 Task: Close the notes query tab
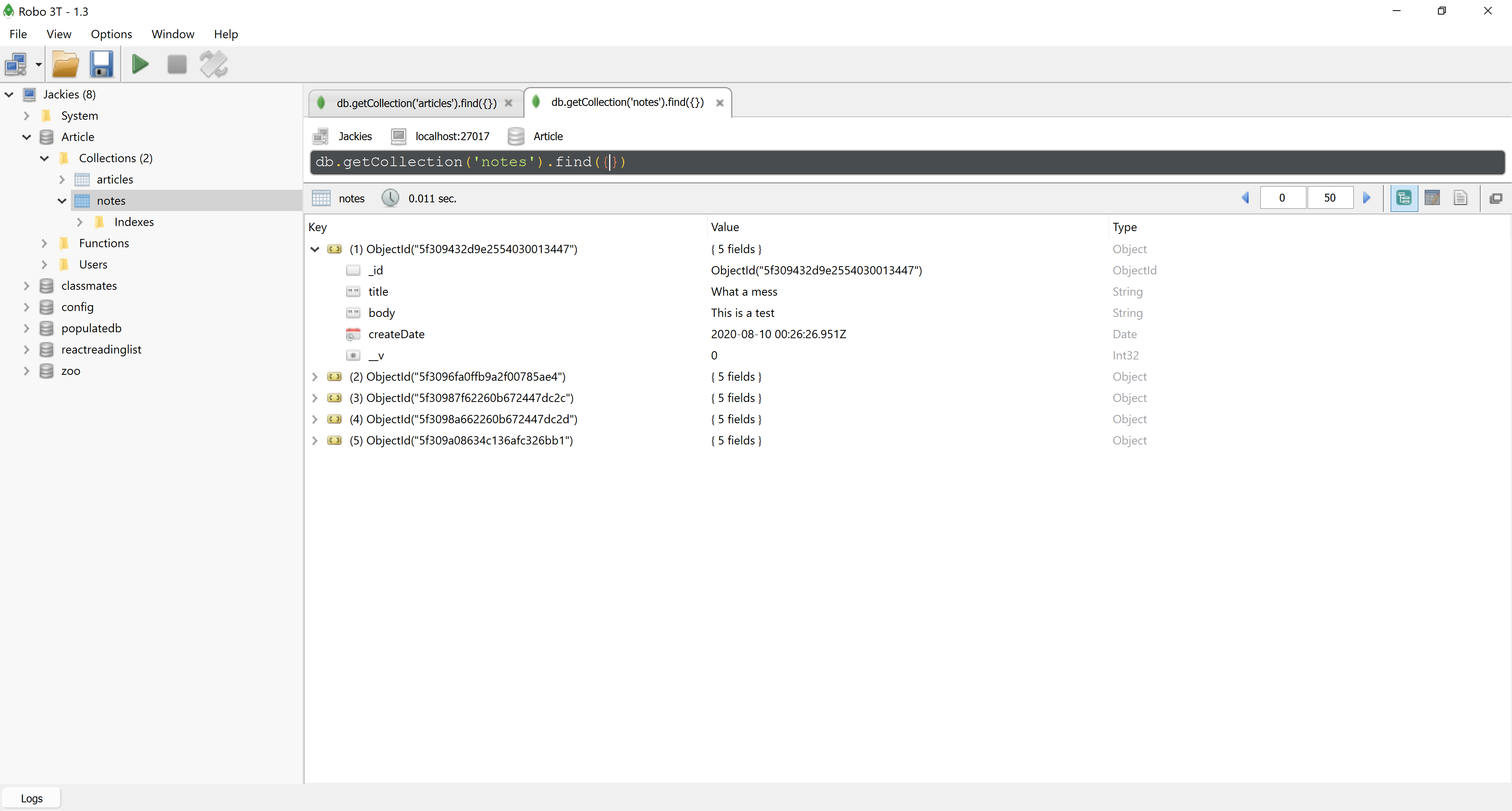point(720,103)
